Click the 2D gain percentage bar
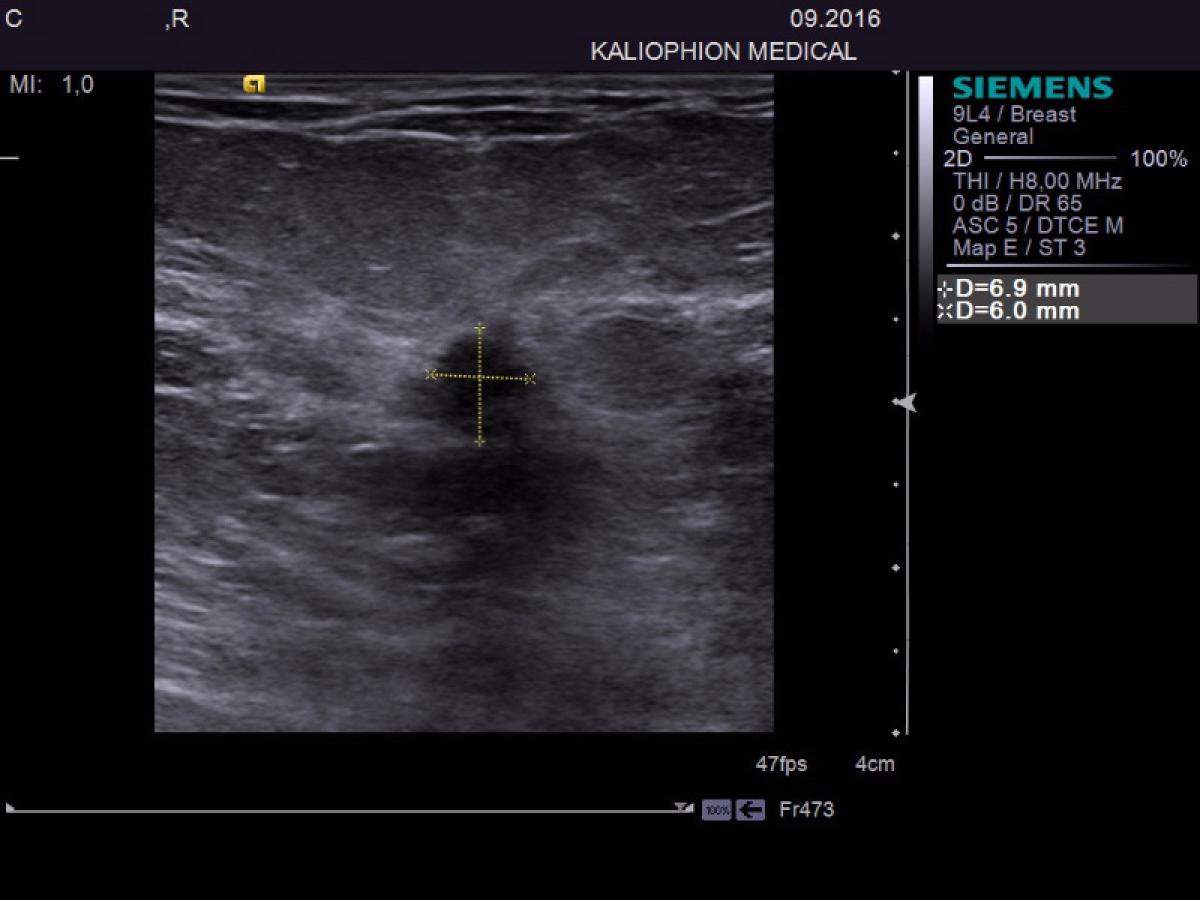The image size is (1200, 900). pyautogui.click(x=1050, y=158)
